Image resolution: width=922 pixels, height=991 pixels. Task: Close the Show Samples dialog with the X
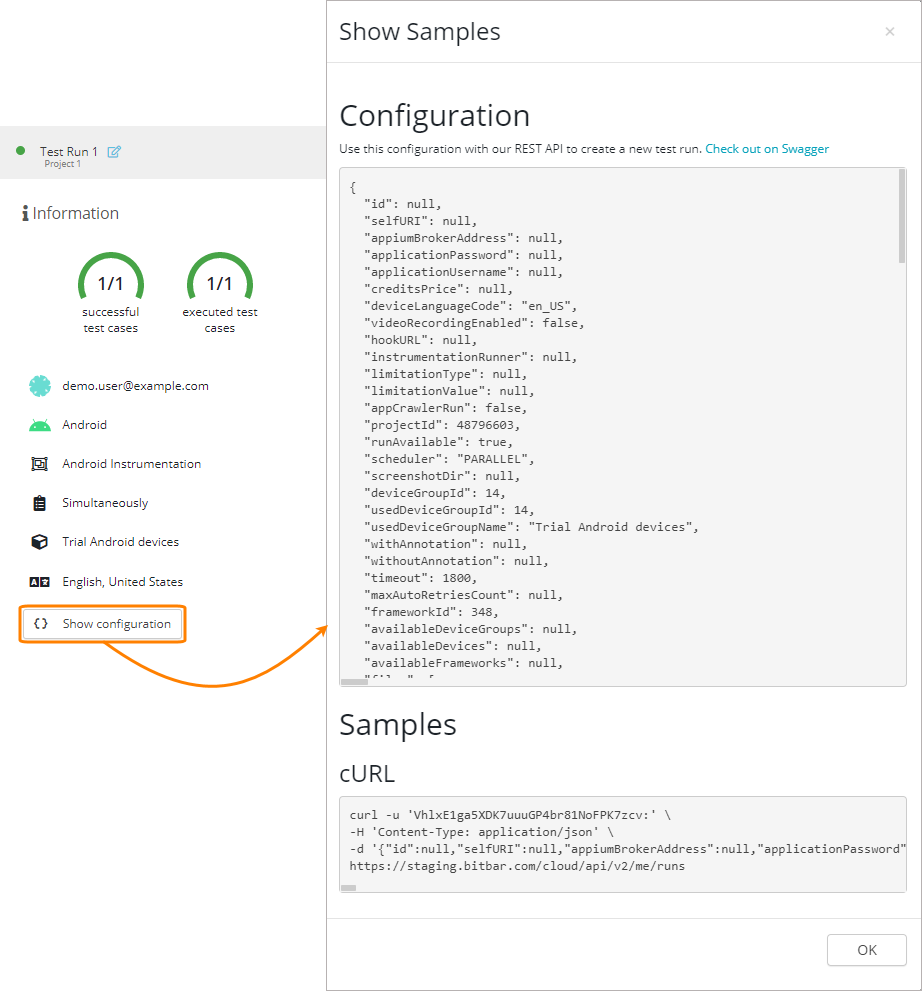(x=889, y=32)
